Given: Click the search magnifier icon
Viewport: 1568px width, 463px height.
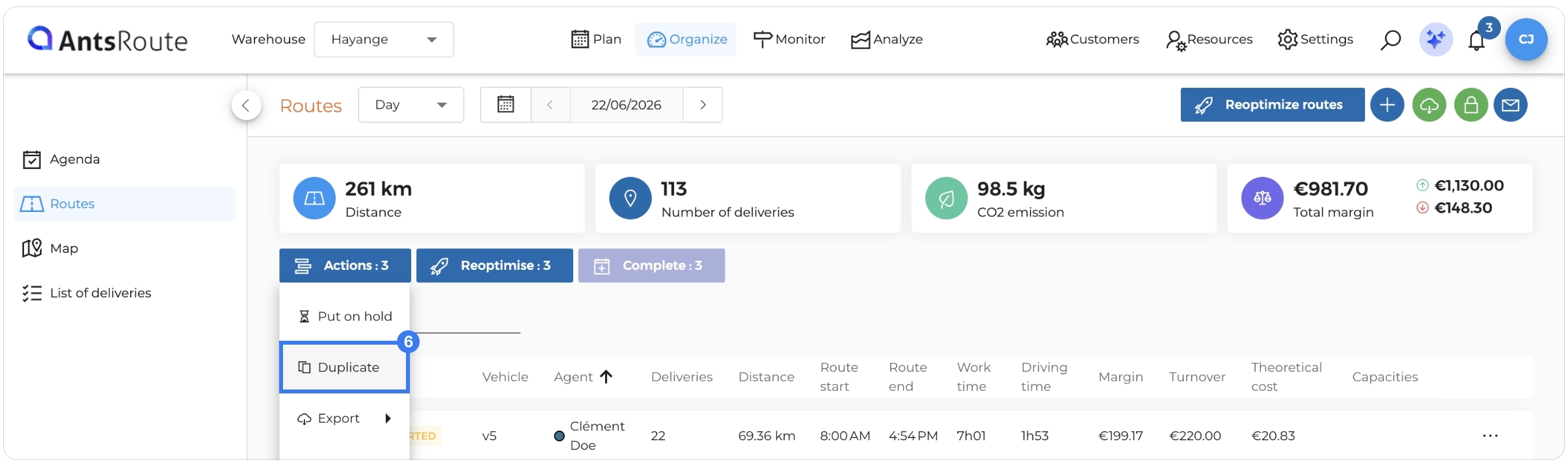Looking at the screenshot, I should click(1390, 40).
